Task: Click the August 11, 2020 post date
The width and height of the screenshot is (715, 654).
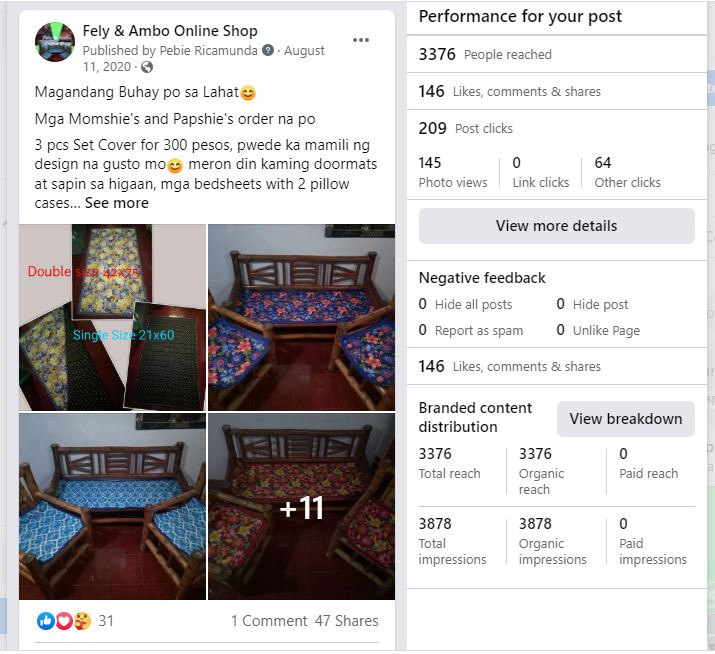Action: click(304, 51)
